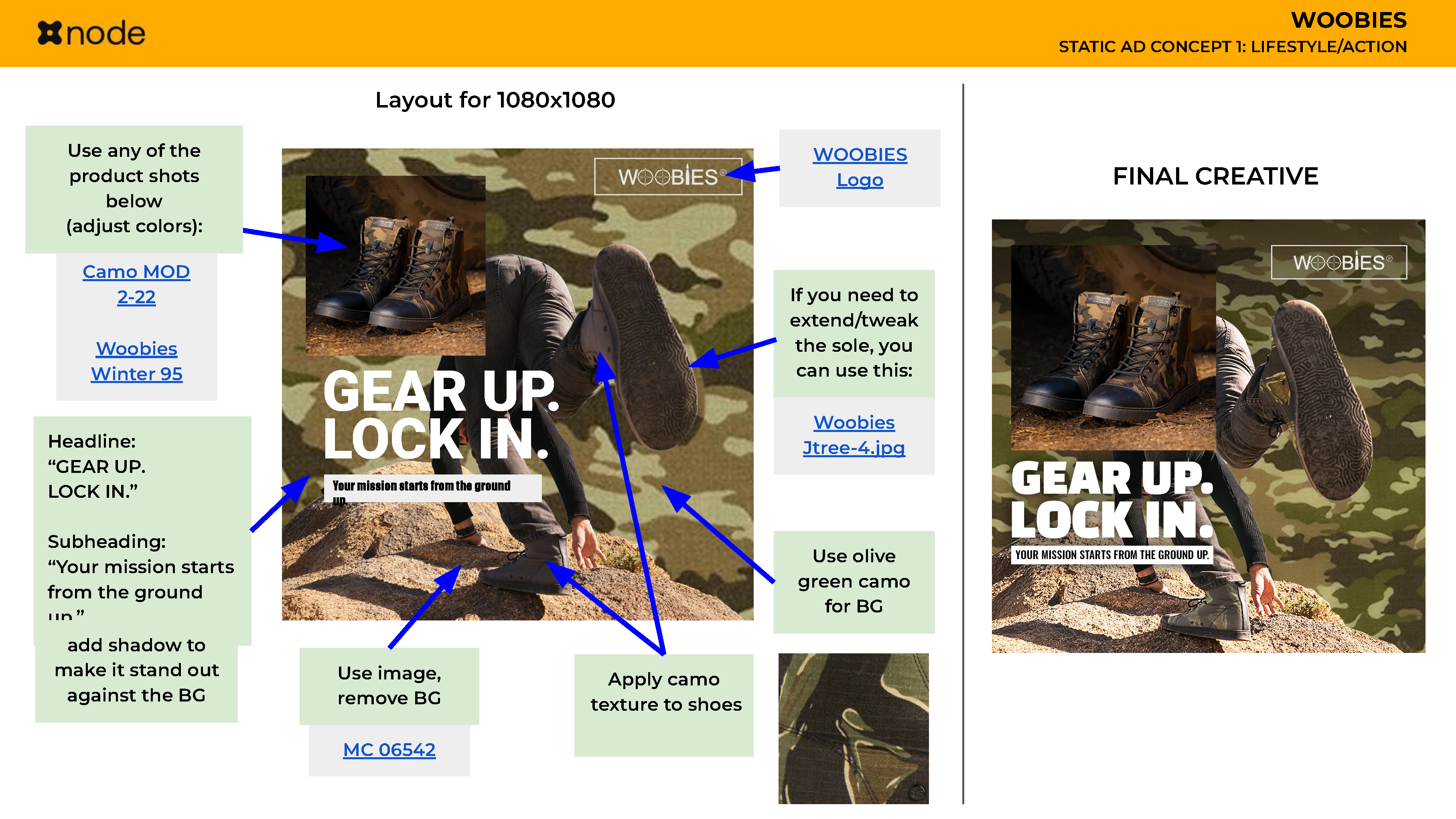Select the boots product shot in layout
Image resolution: width=1456 pixels, height=819 pixels.
click(x=395, y=266)
